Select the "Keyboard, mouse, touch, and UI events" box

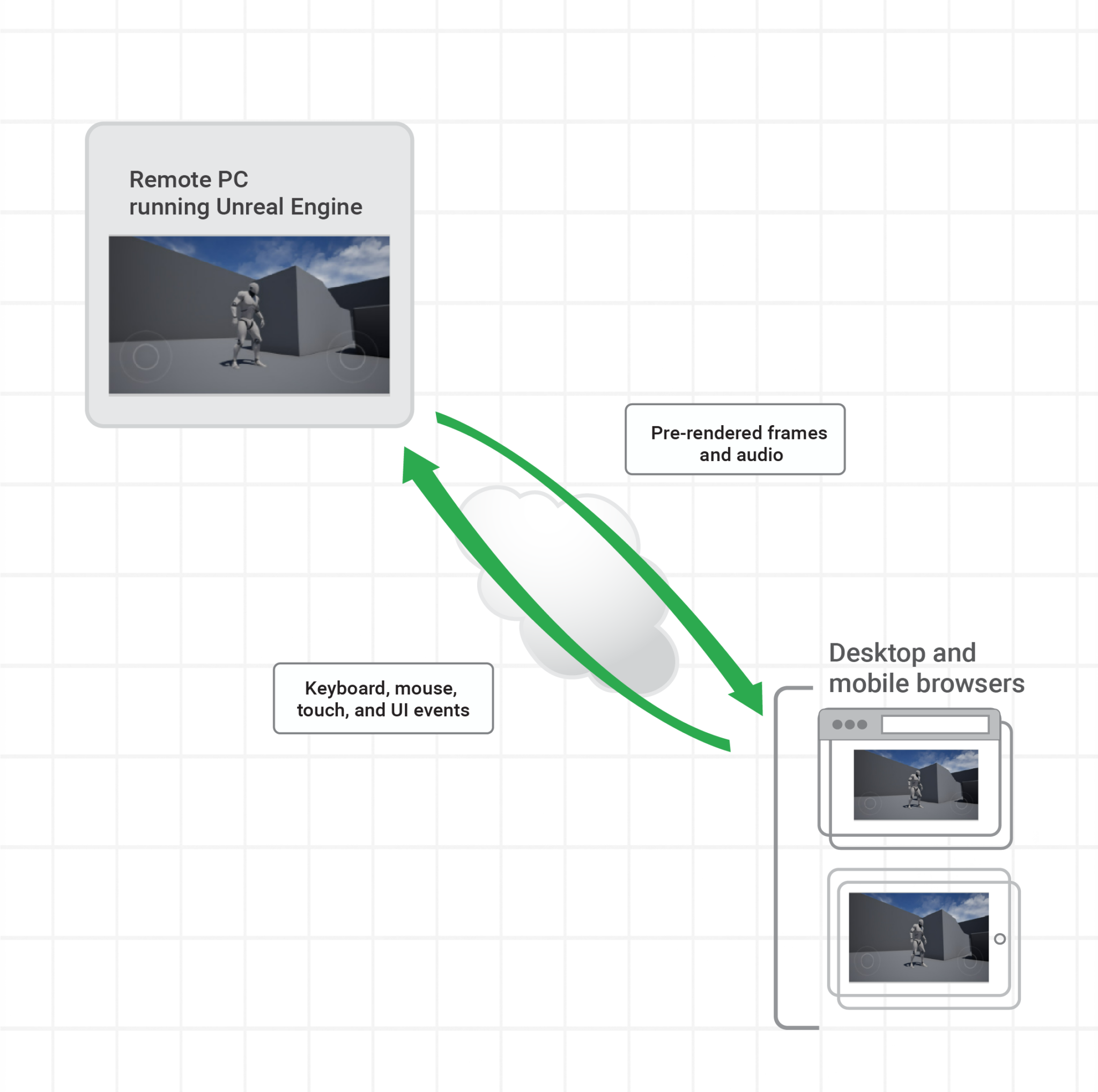(383, 699)
